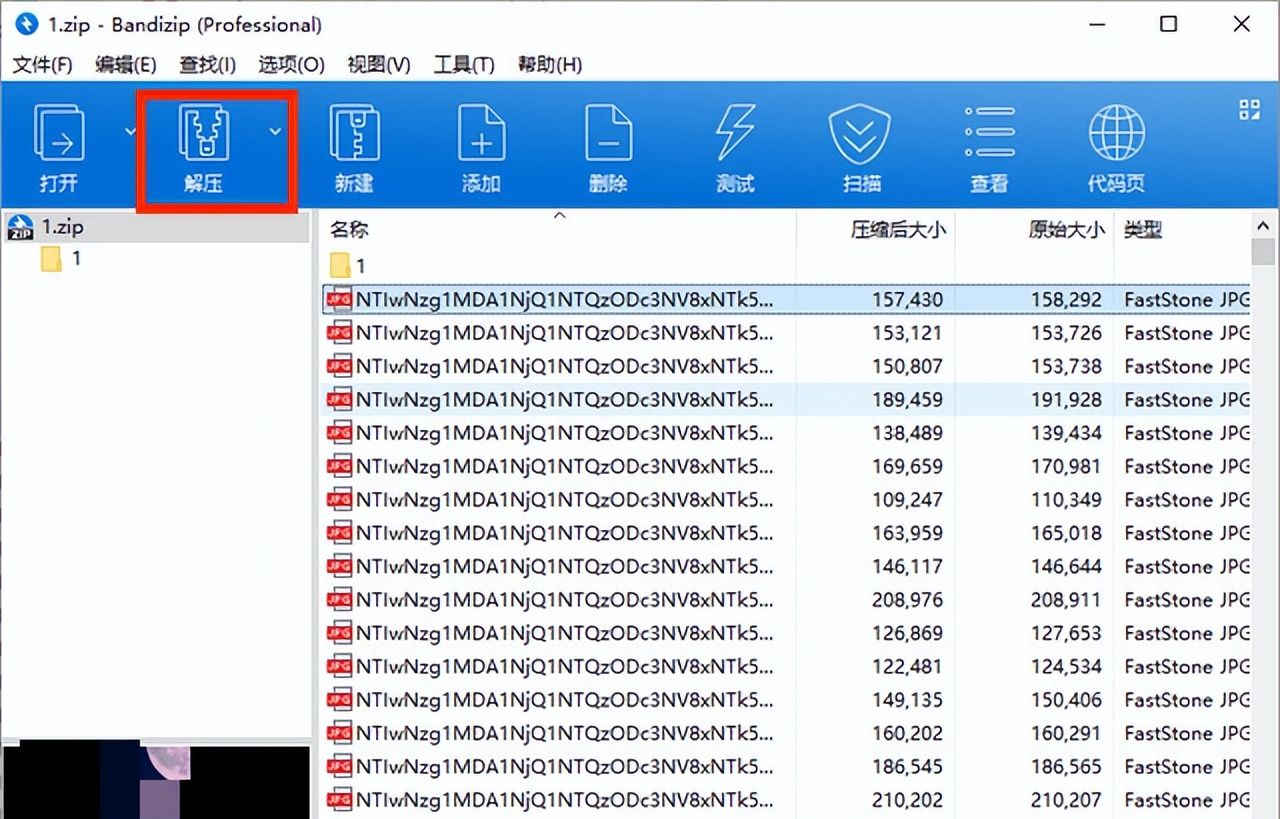The width and height of the screenshot is (1280, 819).
Task: Open the View (视图) menu
Action: pos(379,65)
